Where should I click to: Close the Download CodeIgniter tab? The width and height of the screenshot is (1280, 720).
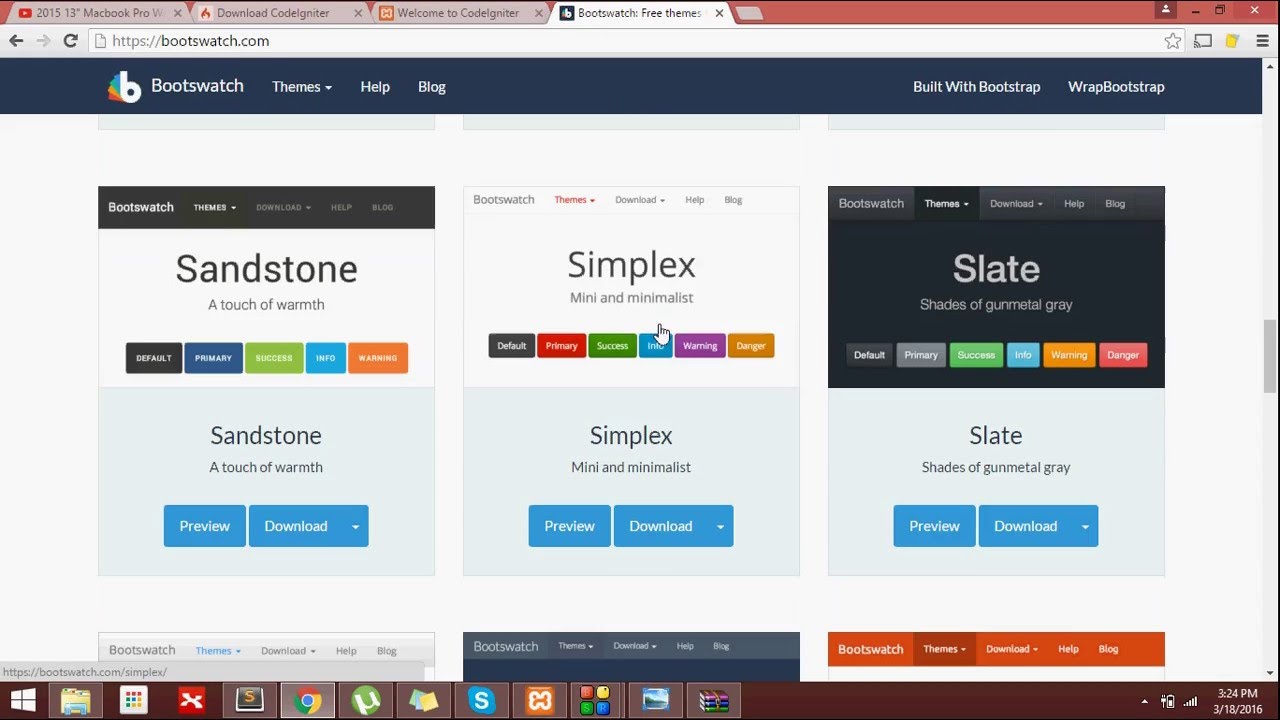click(358, 13)
